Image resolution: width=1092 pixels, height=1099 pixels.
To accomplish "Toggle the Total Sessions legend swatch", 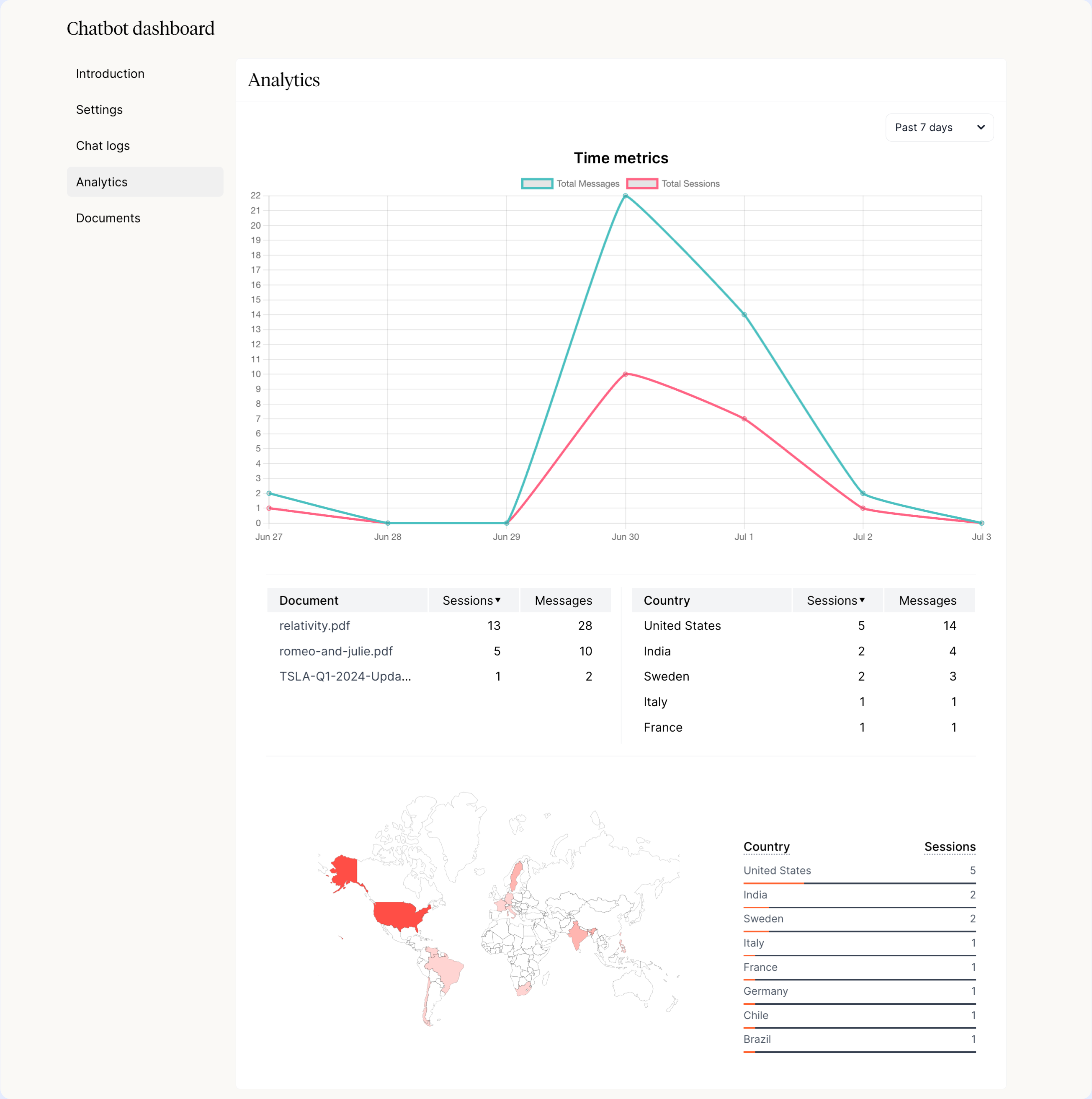I will (642, 184).
